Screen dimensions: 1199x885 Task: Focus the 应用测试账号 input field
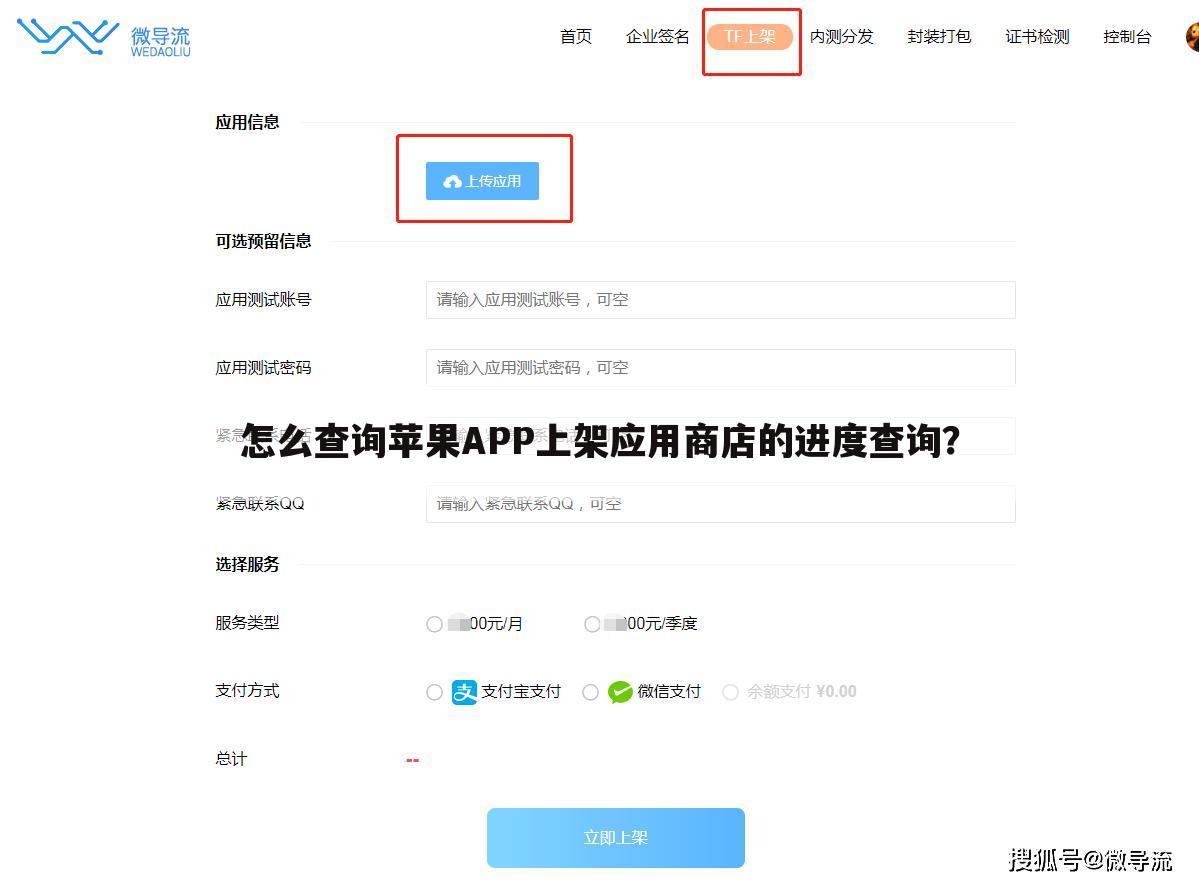click(x=720, y=300)
